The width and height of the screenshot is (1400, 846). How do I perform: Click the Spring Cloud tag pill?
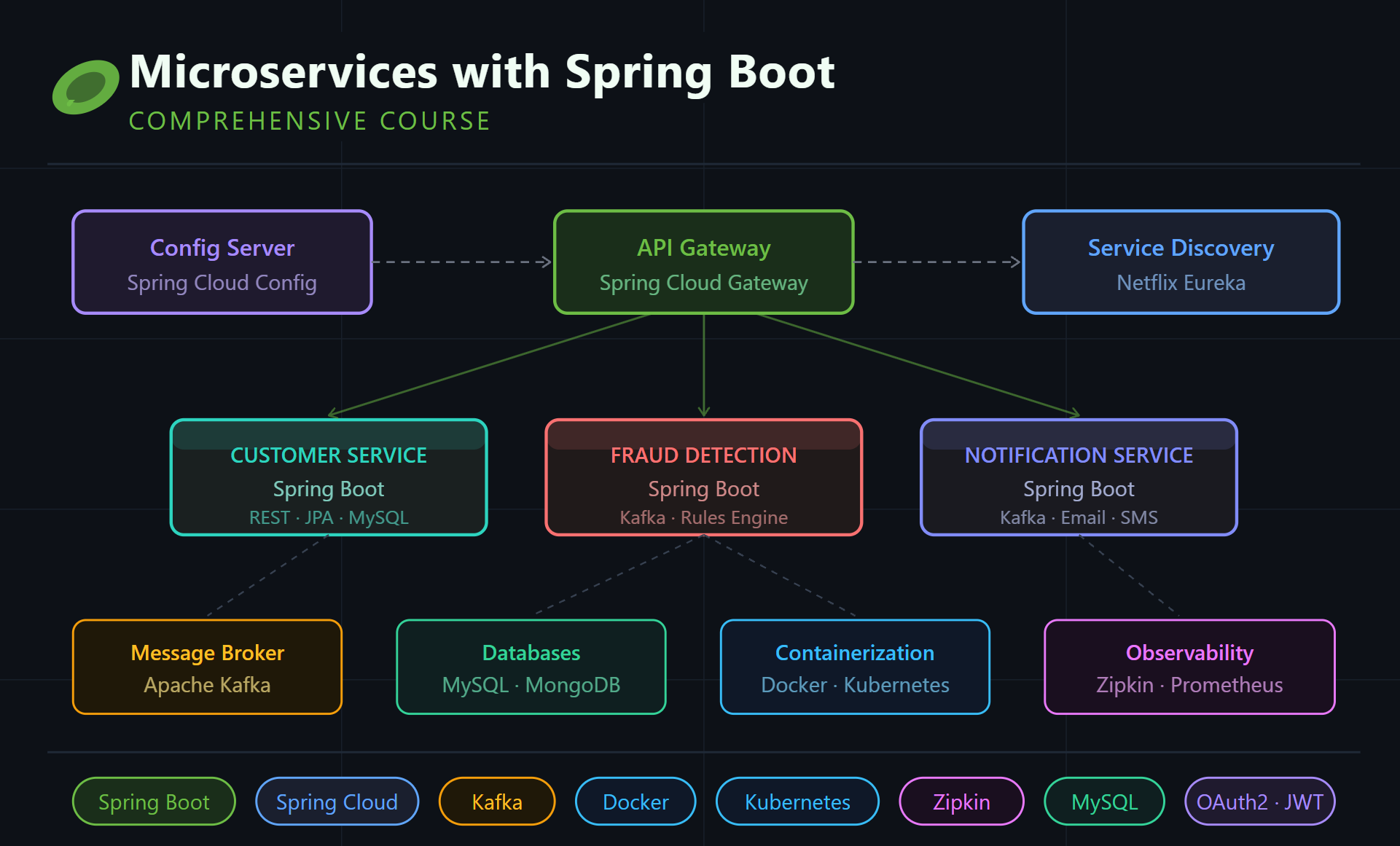(337, 802)
